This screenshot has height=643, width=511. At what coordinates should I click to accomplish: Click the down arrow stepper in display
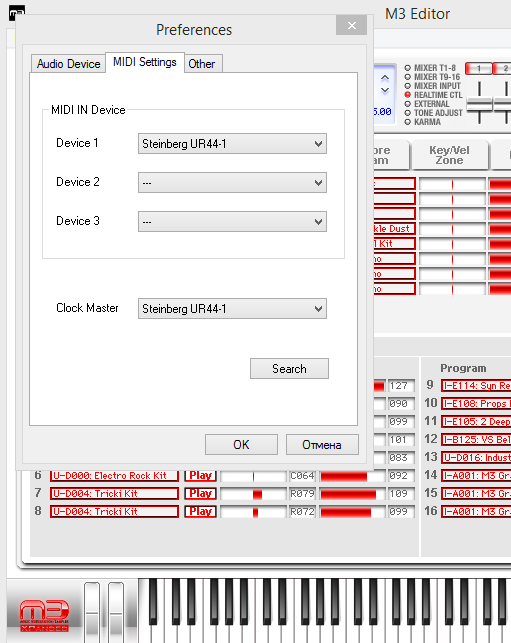pyautogui.click(x=385, y=90)
